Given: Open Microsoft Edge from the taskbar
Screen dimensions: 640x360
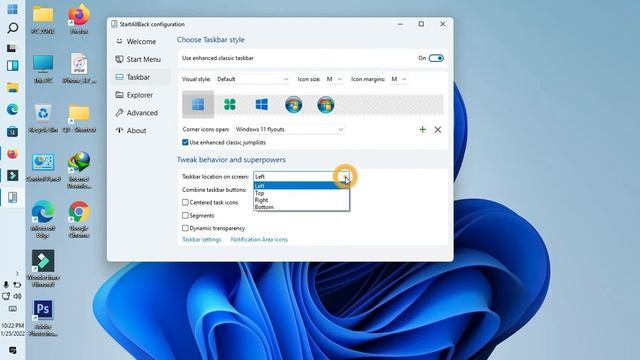Looking at the screenshot, I should 12,109.
